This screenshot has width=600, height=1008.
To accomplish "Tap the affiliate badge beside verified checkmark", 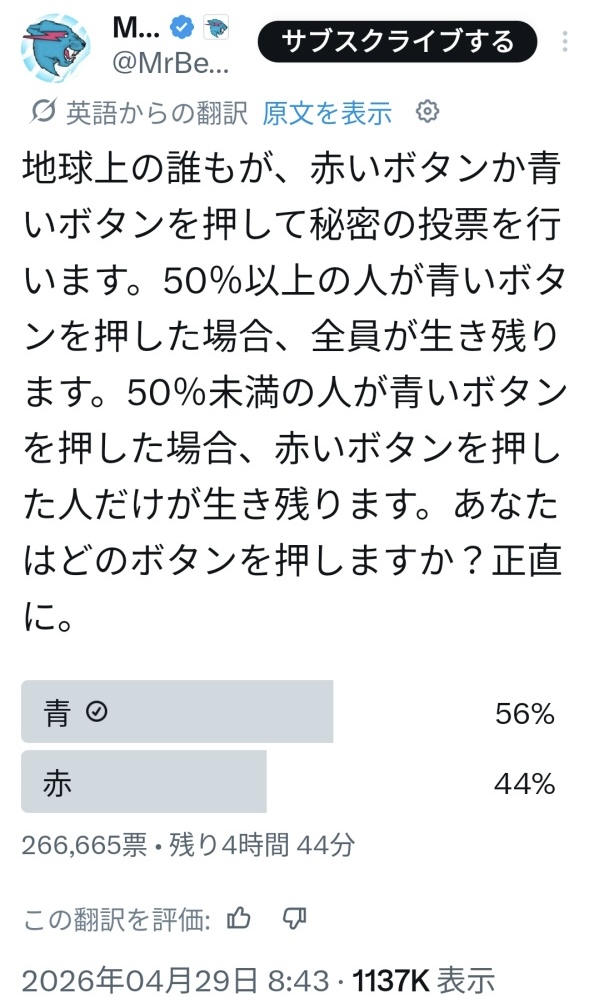I will (x=216, y=25).
